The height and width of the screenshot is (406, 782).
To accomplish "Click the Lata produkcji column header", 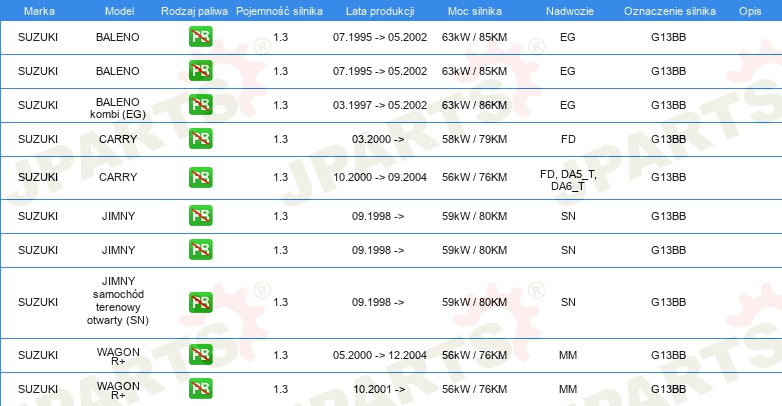I will coord(380,11).
